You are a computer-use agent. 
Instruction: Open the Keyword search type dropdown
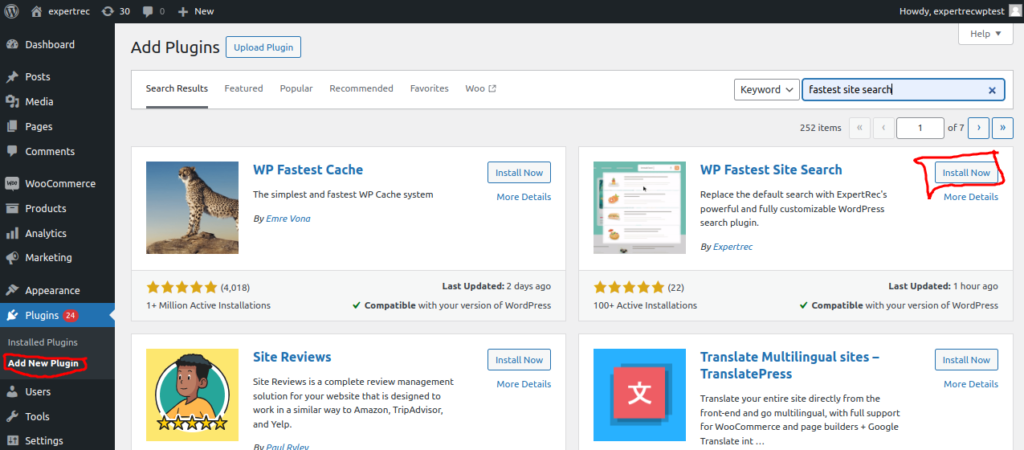pyautogui.click(x=767, y=89)
